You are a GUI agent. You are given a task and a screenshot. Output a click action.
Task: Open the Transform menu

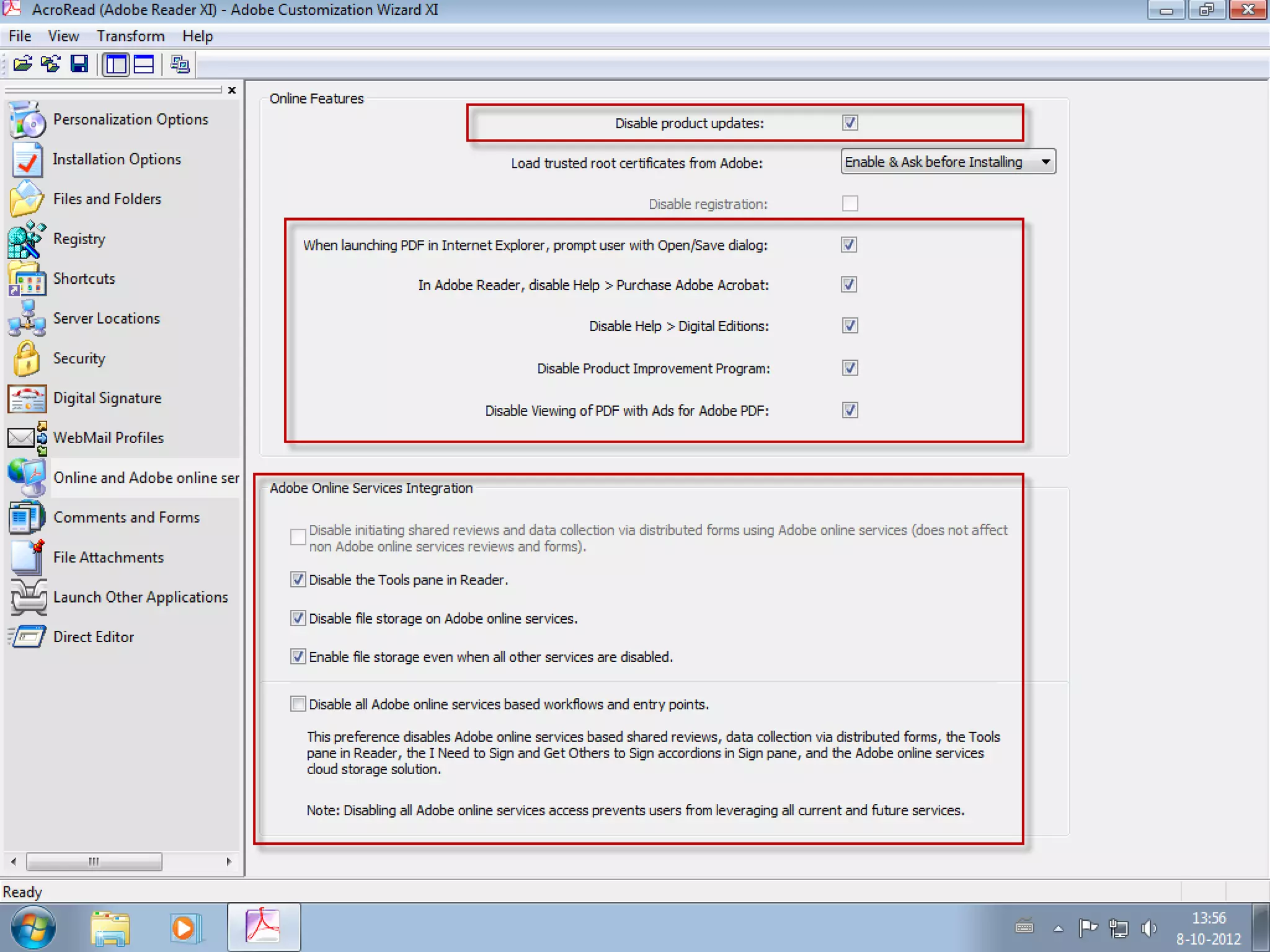coord(131,36)
